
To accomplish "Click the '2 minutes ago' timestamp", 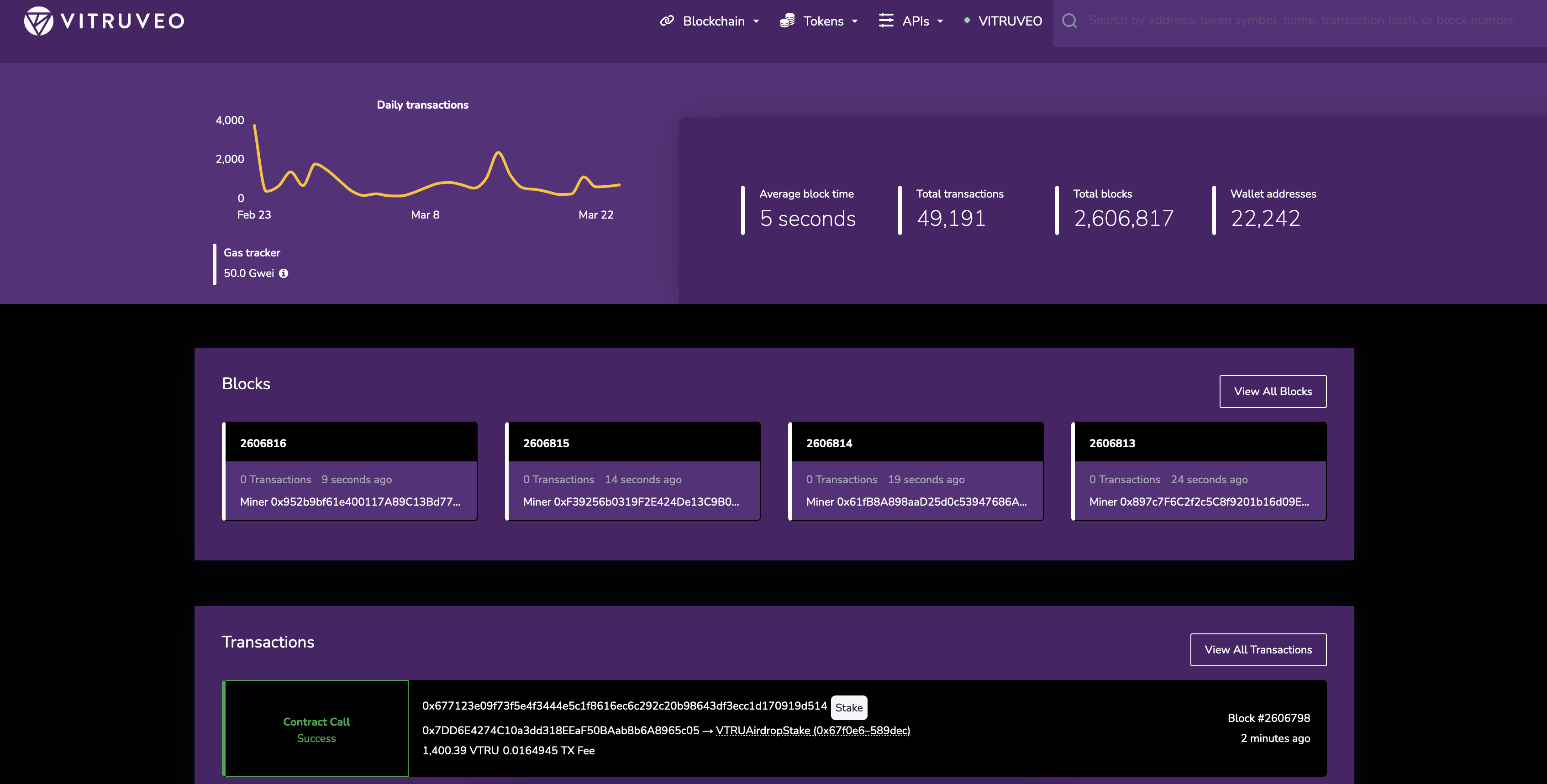I will [1276, 738].
